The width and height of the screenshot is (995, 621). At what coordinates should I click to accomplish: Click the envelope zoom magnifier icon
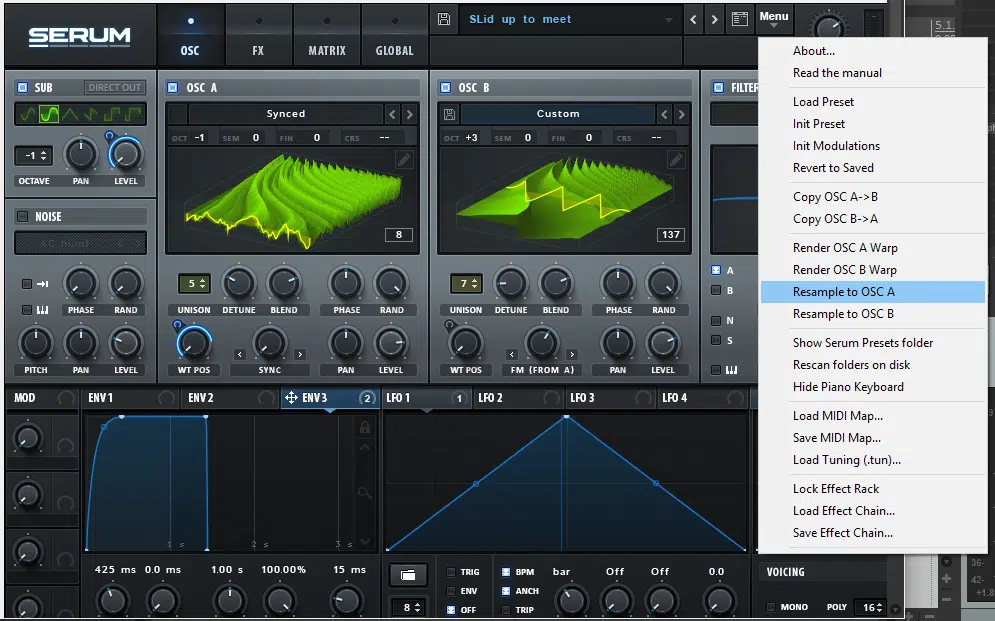click(x=365, y=492)
